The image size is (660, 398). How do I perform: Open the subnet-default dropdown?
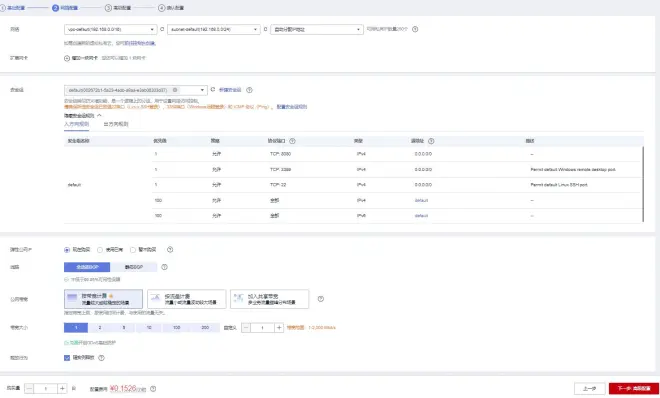(214, 29)
